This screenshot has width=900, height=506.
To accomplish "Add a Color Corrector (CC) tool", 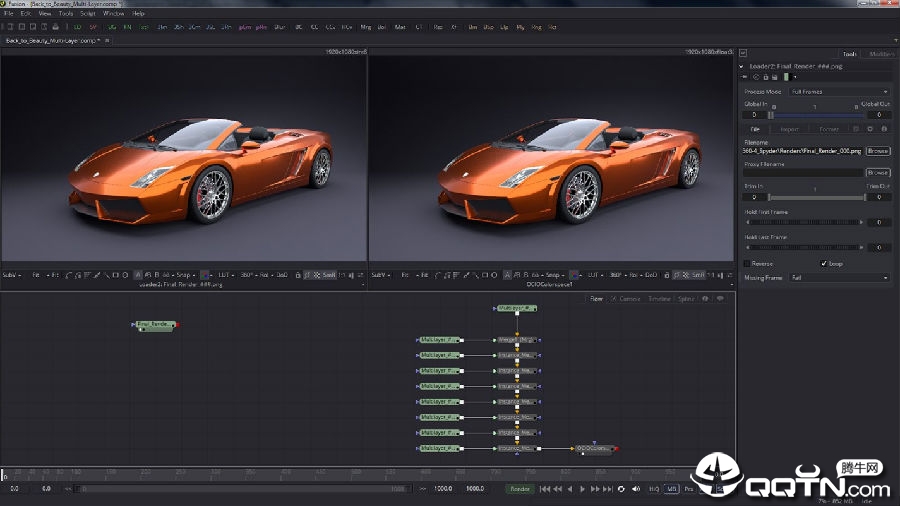I will [x=315, y=27].
